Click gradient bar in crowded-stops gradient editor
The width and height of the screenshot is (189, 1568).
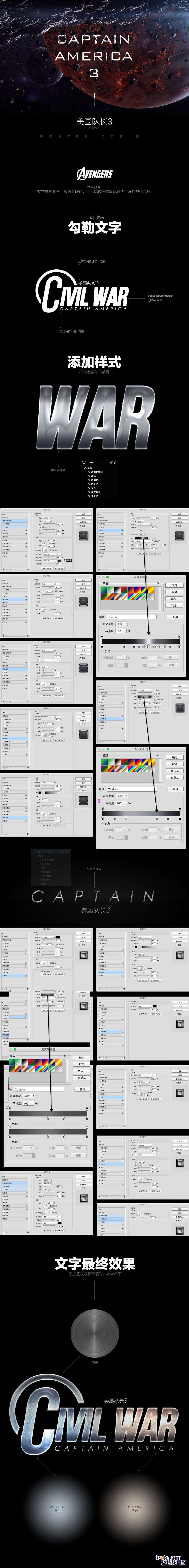click(141, 642)
